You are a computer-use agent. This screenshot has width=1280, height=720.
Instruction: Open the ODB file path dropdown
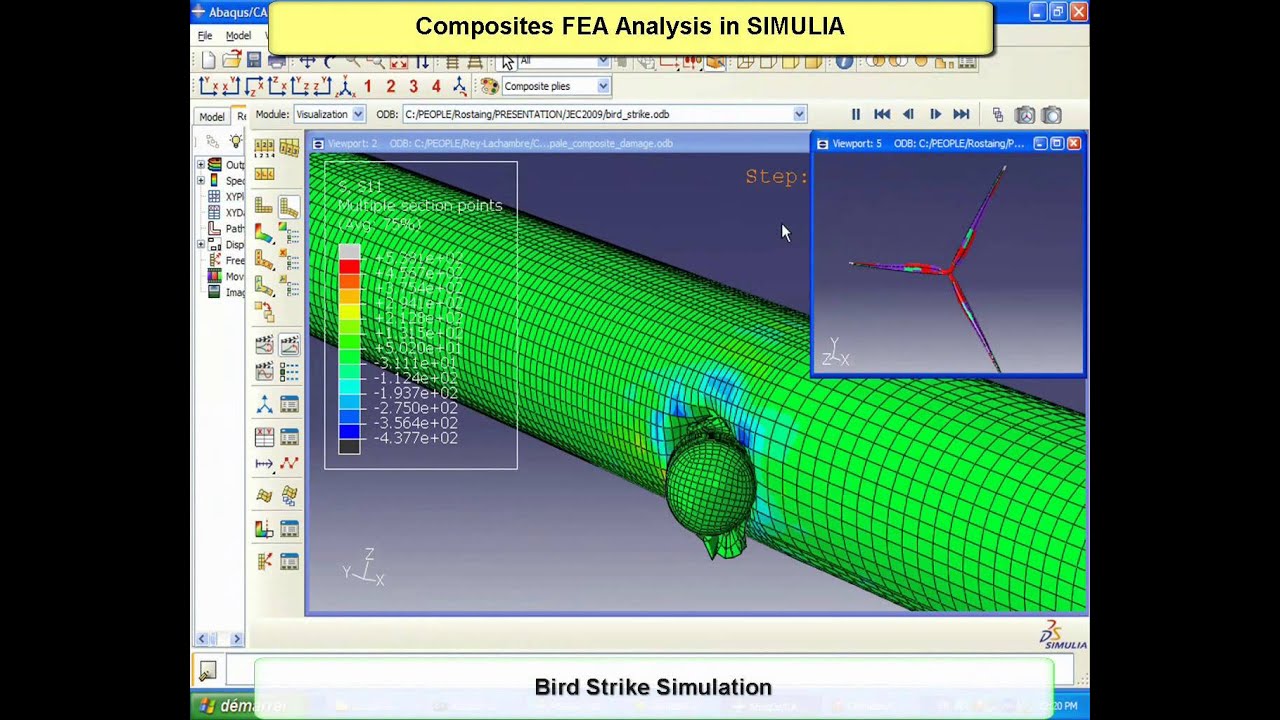click(x=798, y=115)
